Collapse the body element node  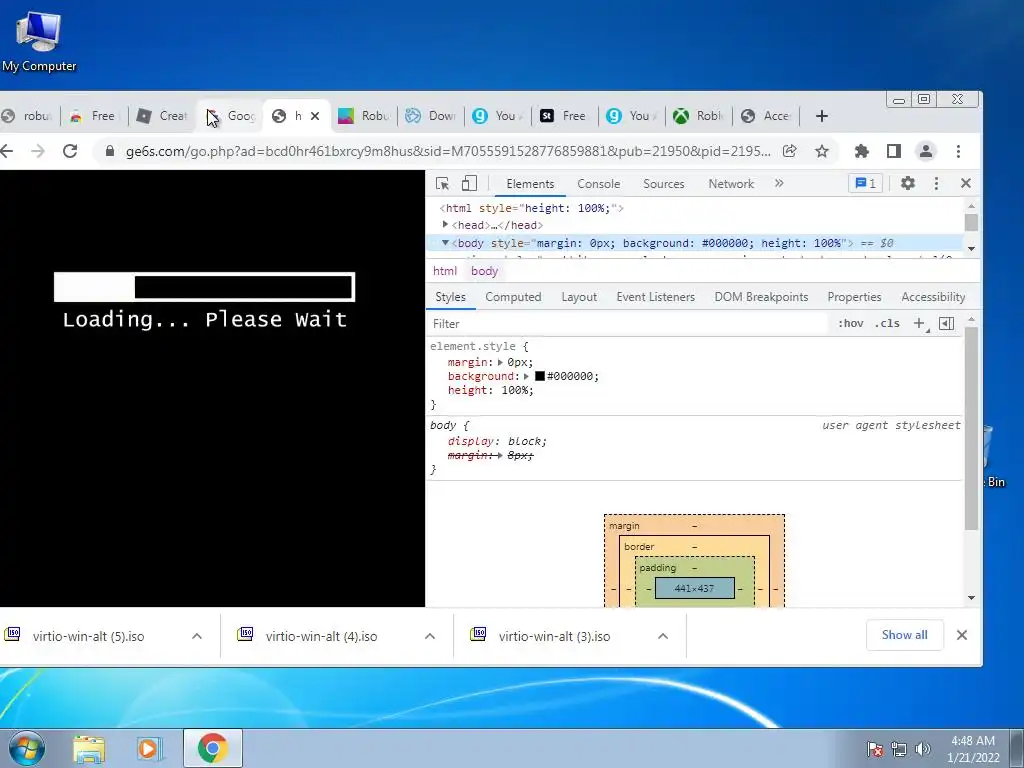[x=445, y=243]
